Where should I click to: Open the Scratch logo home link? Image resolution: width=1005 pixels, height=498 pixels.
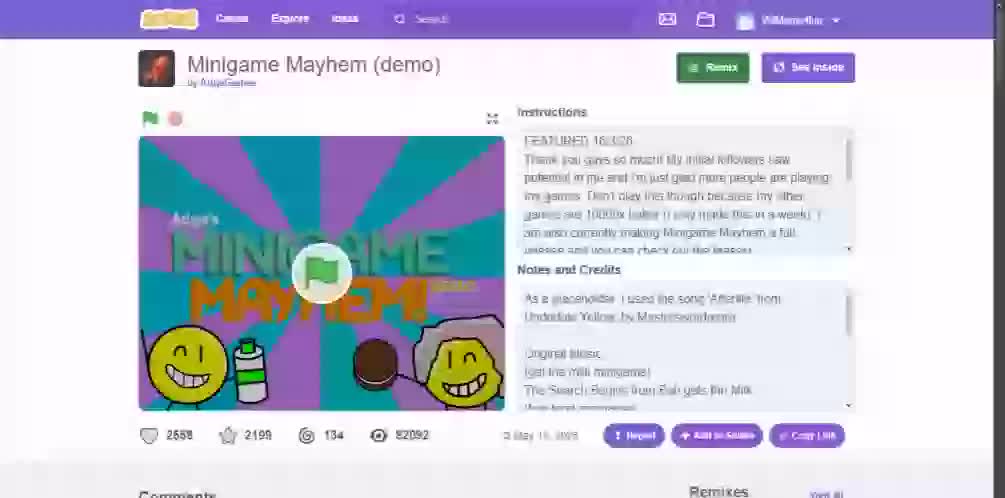pyautogui.click(x=169, y=19)
